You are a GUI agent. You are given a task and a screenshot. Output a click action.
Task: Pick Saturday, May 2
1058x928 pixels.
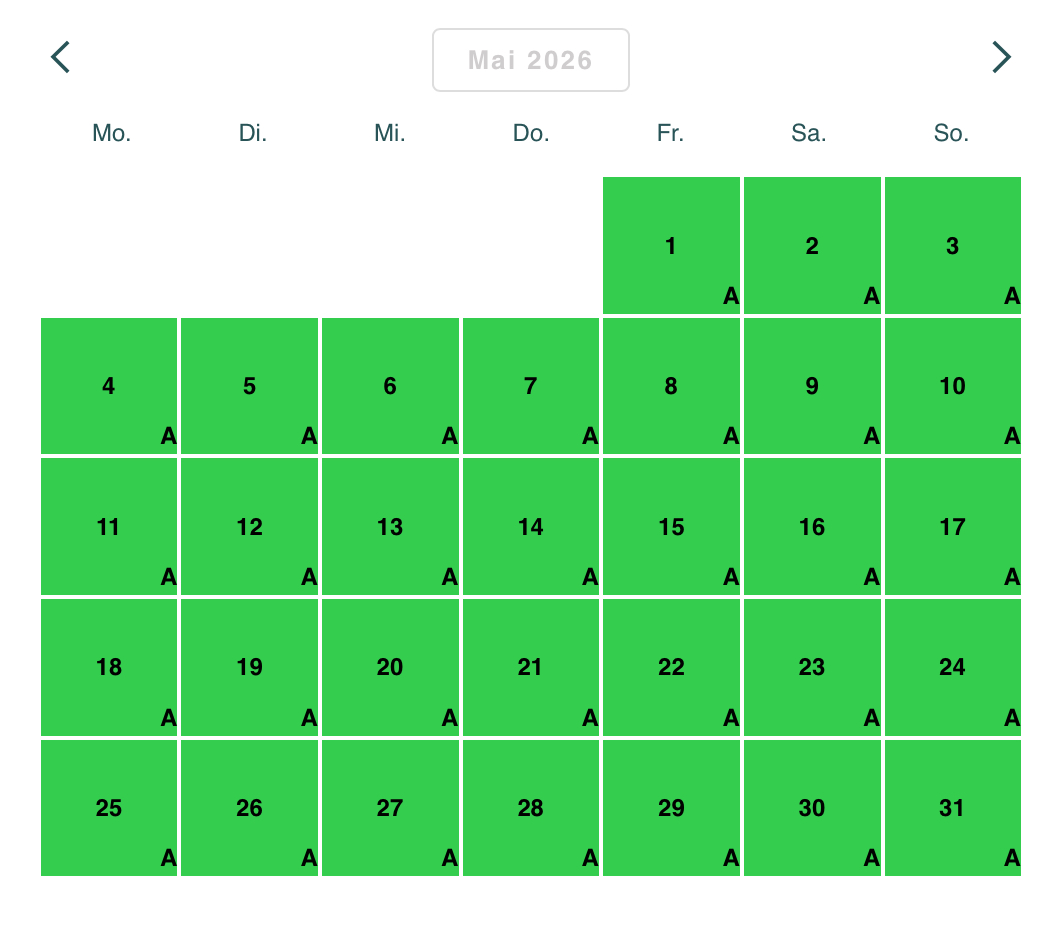click(x=812, y=246)
